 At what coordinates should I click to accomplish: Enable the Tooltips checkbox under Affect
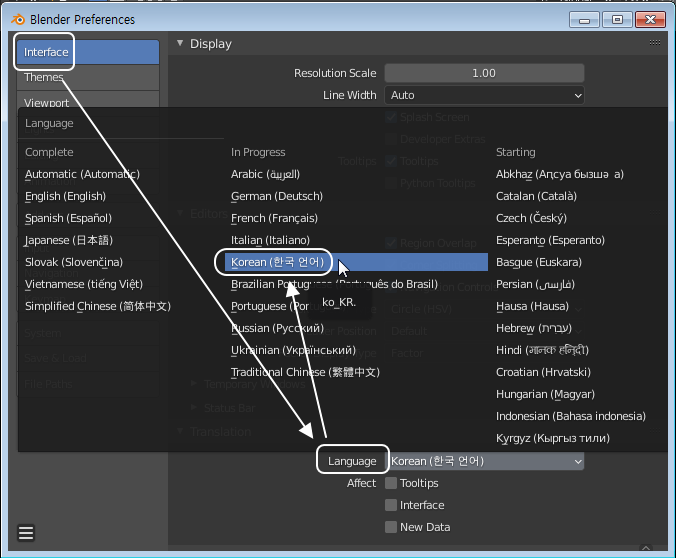tap(391, 483)
